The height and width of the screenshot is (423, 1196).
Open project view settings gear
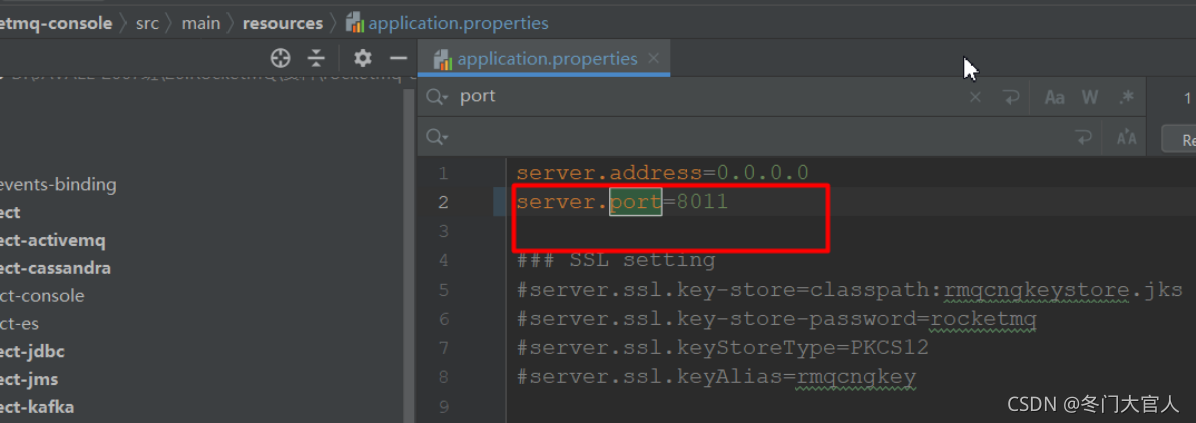tap(363, 58)
